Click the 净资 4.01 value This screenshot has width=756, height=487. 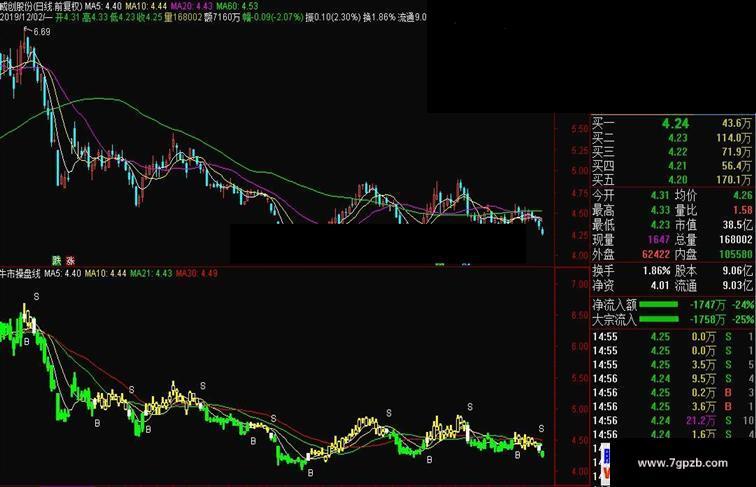click(x=660, y=285)
